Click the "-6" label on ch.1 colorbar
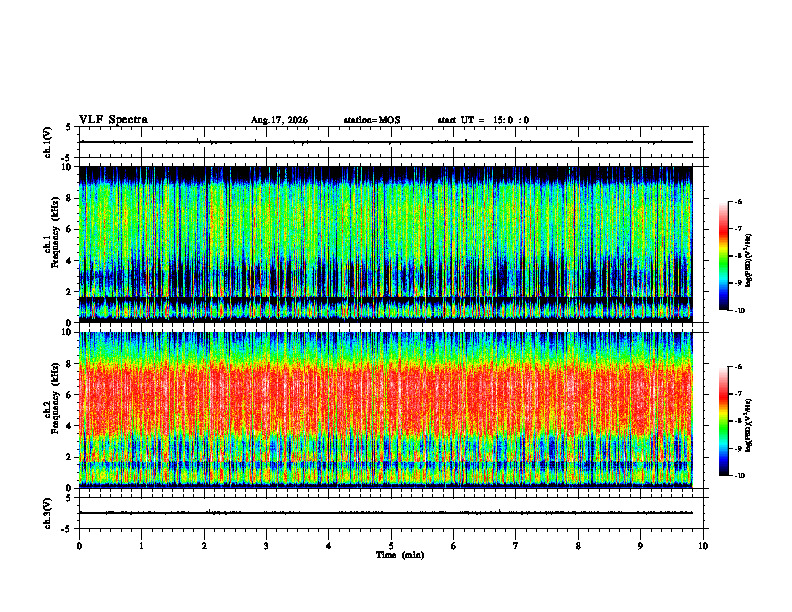Image resolution: width=792 pixels, height=612 pixels. point(738,201)
